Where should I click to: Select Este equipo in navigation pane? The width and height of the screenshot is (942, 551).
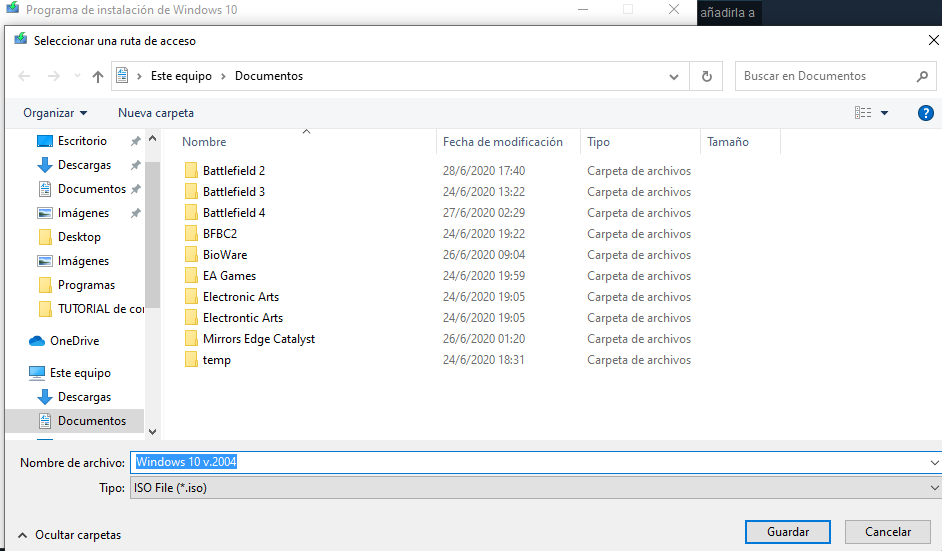pyautogui.click(x=80, y=373)
